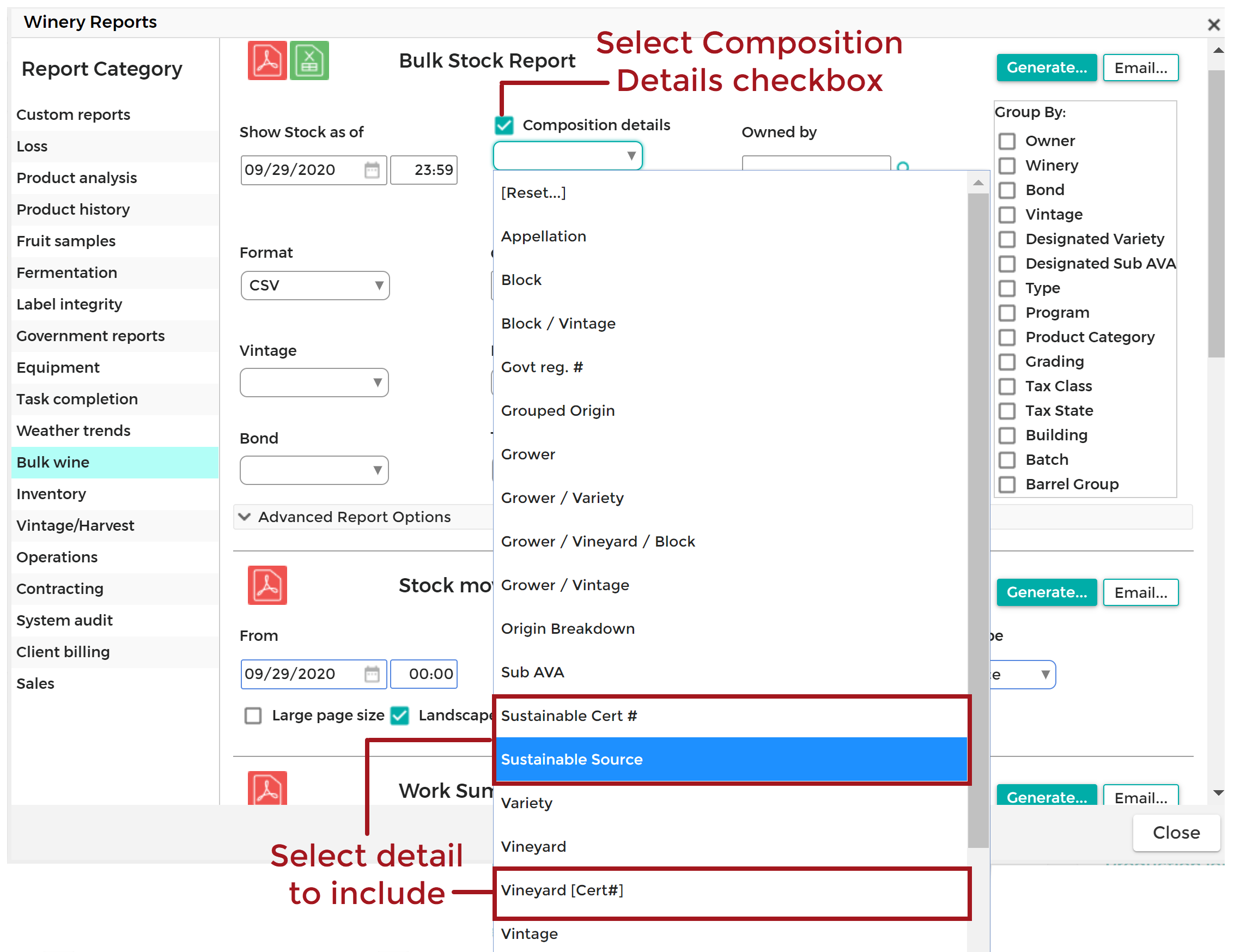Click the Close button

1176,833
